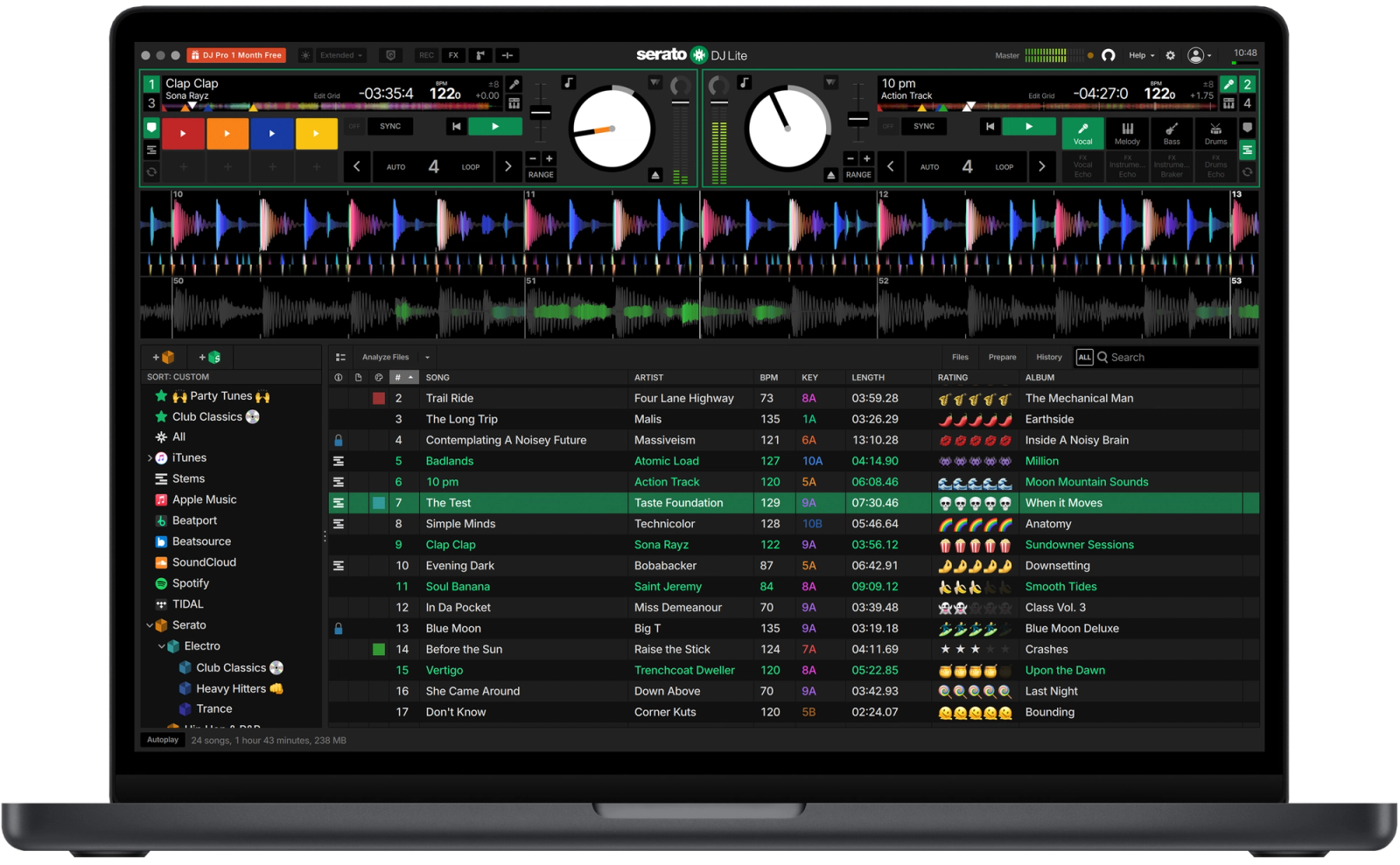
Task: Open the Serato settings gear
Action: [1170, 55]
